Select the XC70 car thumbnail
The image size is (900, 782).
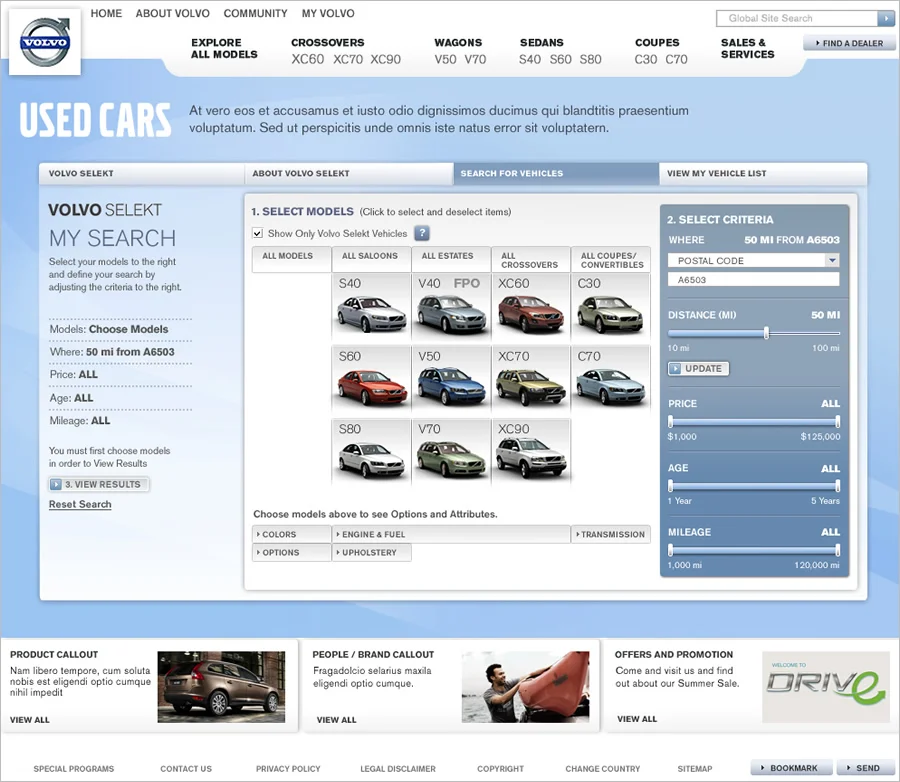(x=531, y=379)
